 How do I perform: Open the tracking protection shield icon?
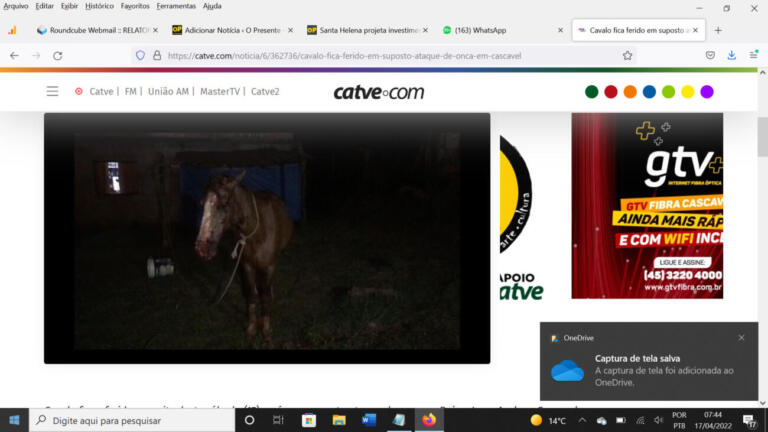(x=141, y=56)
